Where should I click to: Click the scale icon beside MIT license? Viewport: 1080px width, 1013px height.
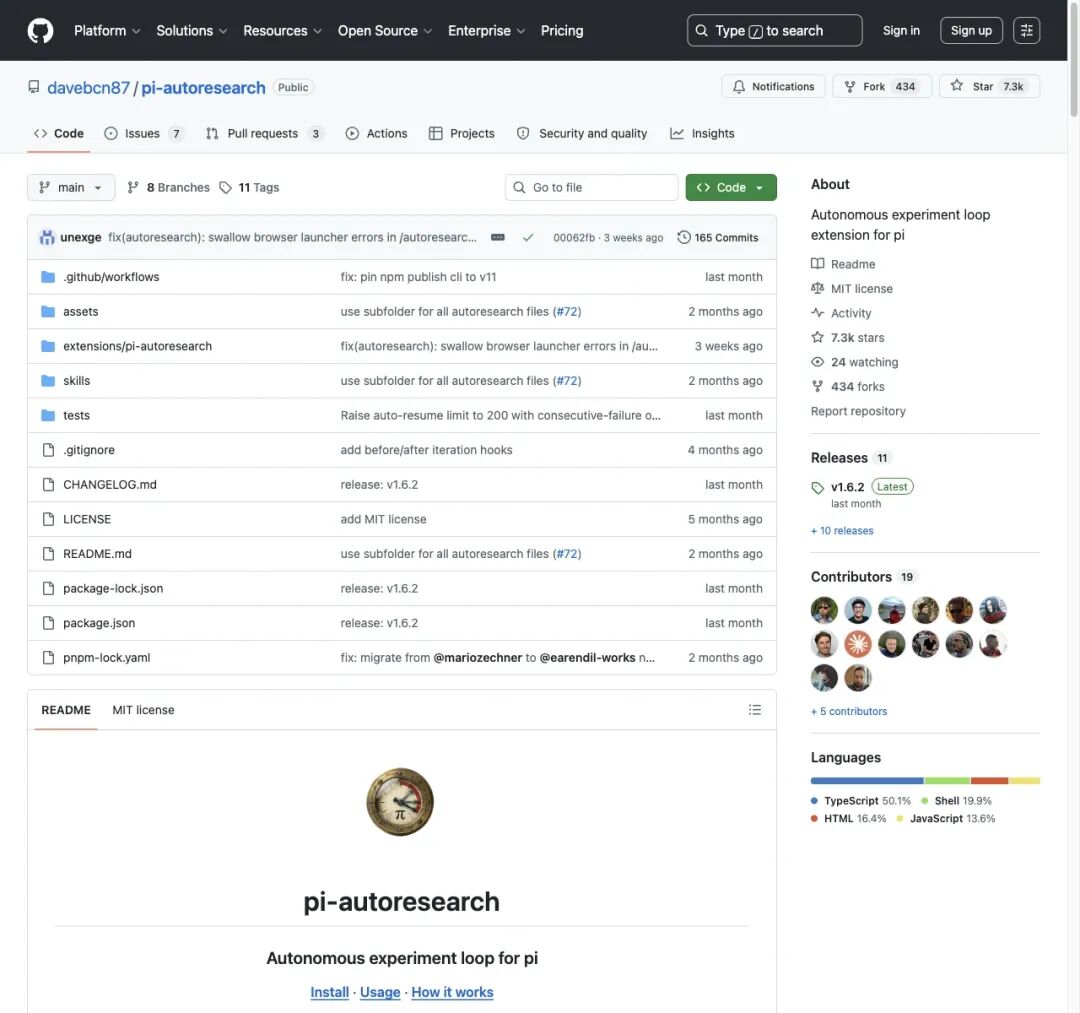tap(818, 289)
